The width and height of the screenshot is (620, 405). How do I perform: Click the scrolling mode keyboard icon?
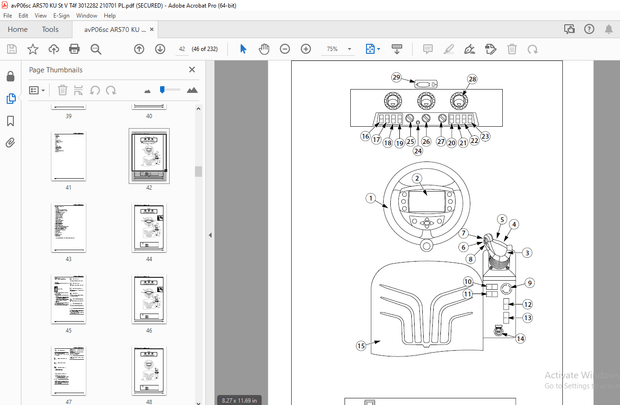pyautogui.click(x=397, y=49)
